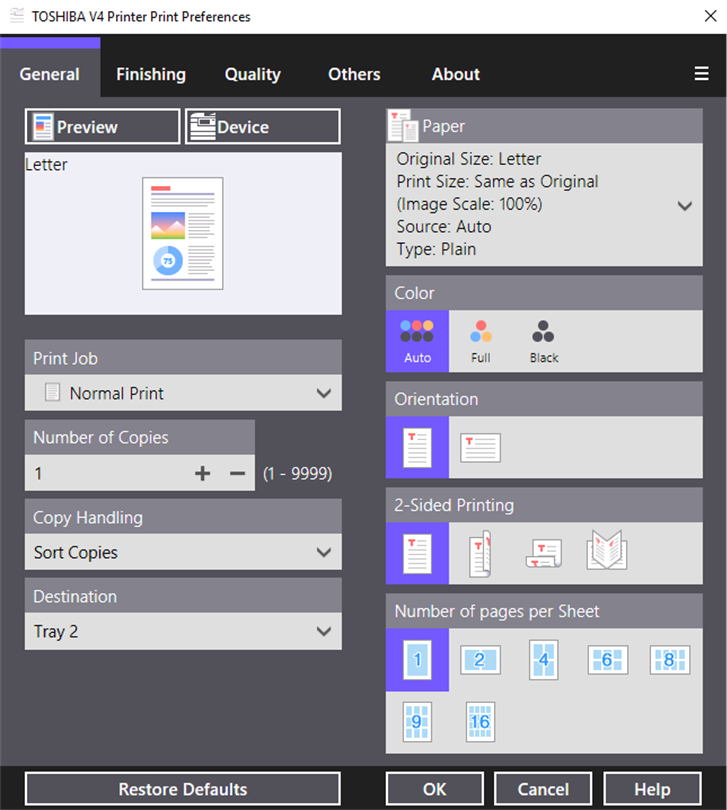727x810 pixels.
Task: Select Auto color mode
Action: pos(417,341)
